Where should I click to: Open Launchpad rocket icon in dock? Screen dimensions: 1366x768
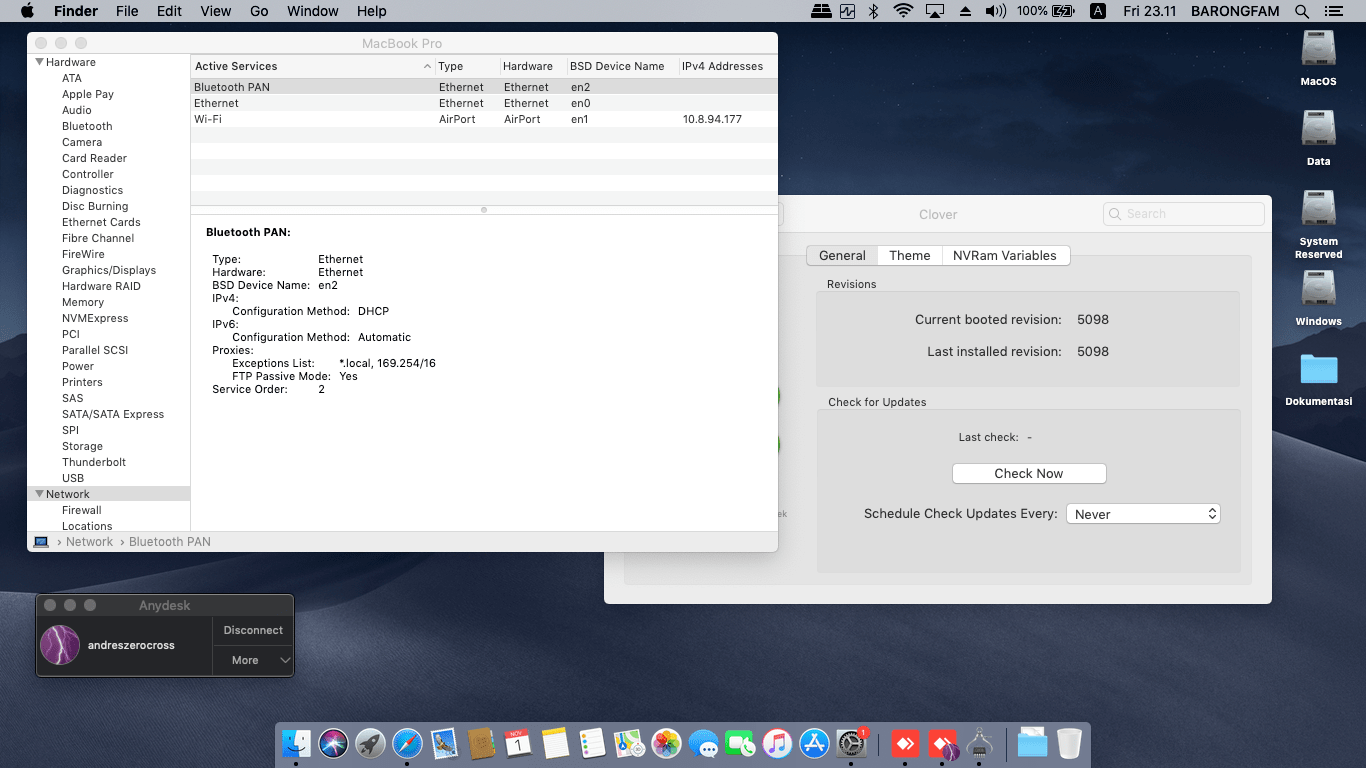(x=370, y=743)
